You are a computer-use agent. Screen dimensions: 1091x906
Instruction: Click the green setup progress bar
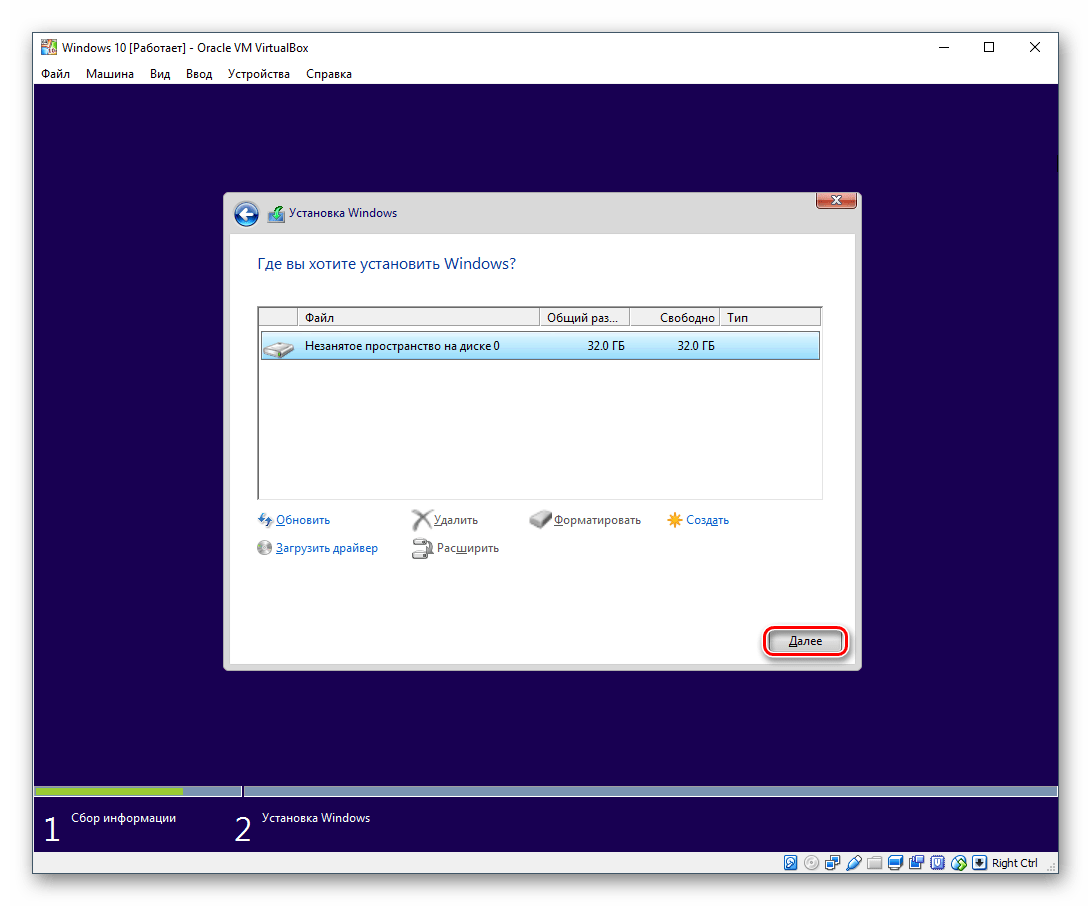(109, 791)
